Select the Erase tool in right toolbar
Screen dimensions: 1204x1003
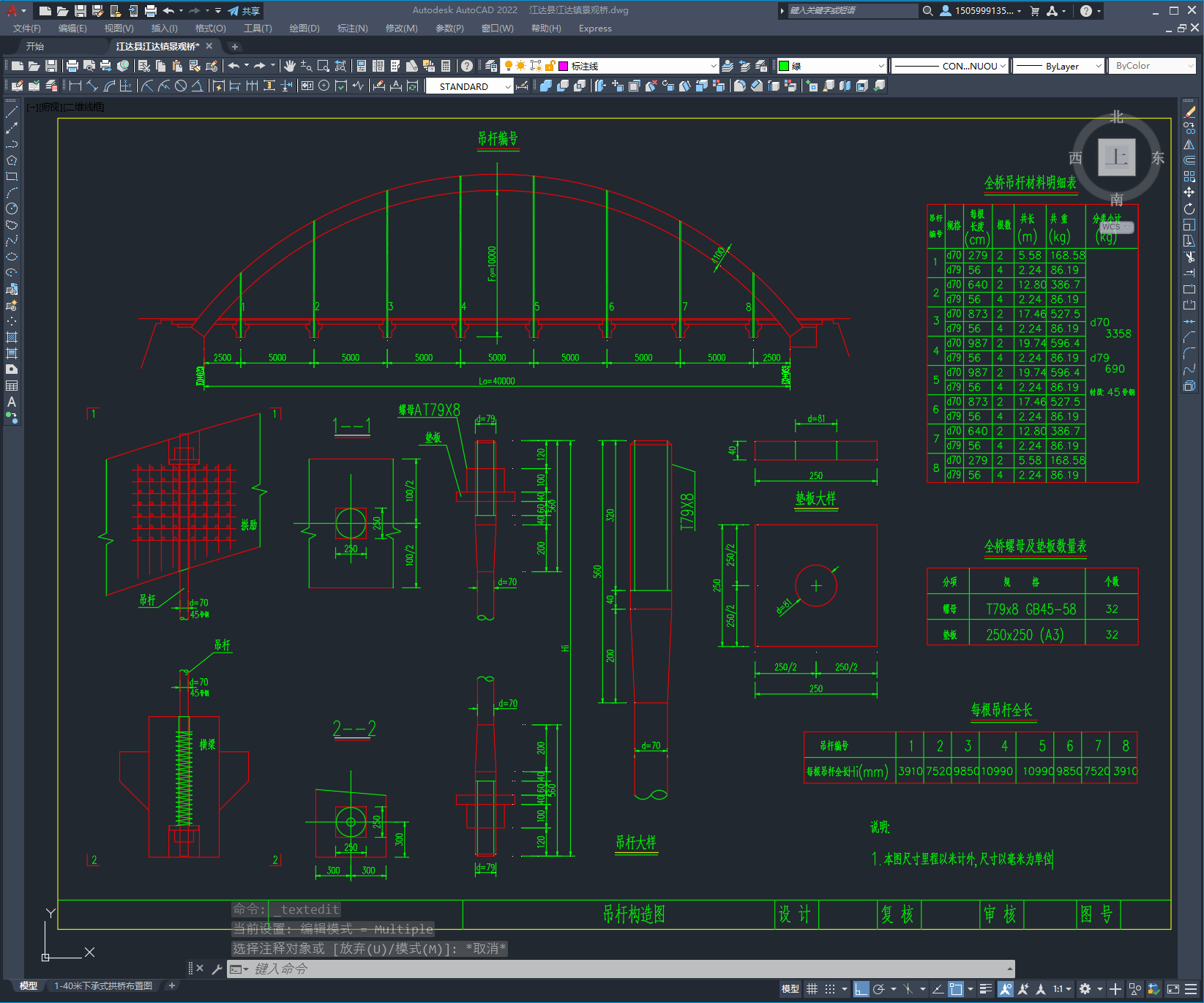pos(1189,112)
